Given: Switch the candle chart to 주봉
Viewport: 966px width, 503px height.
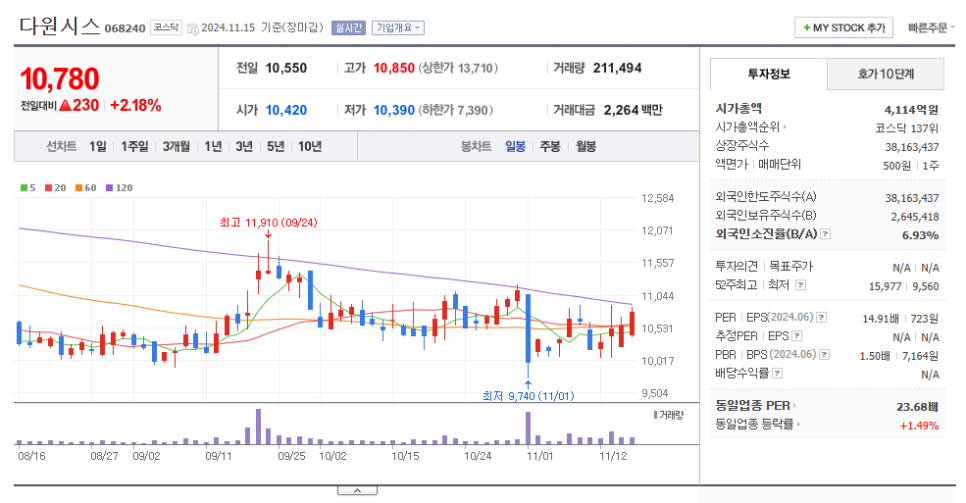Looking at the screenshot, I should 550,146.
